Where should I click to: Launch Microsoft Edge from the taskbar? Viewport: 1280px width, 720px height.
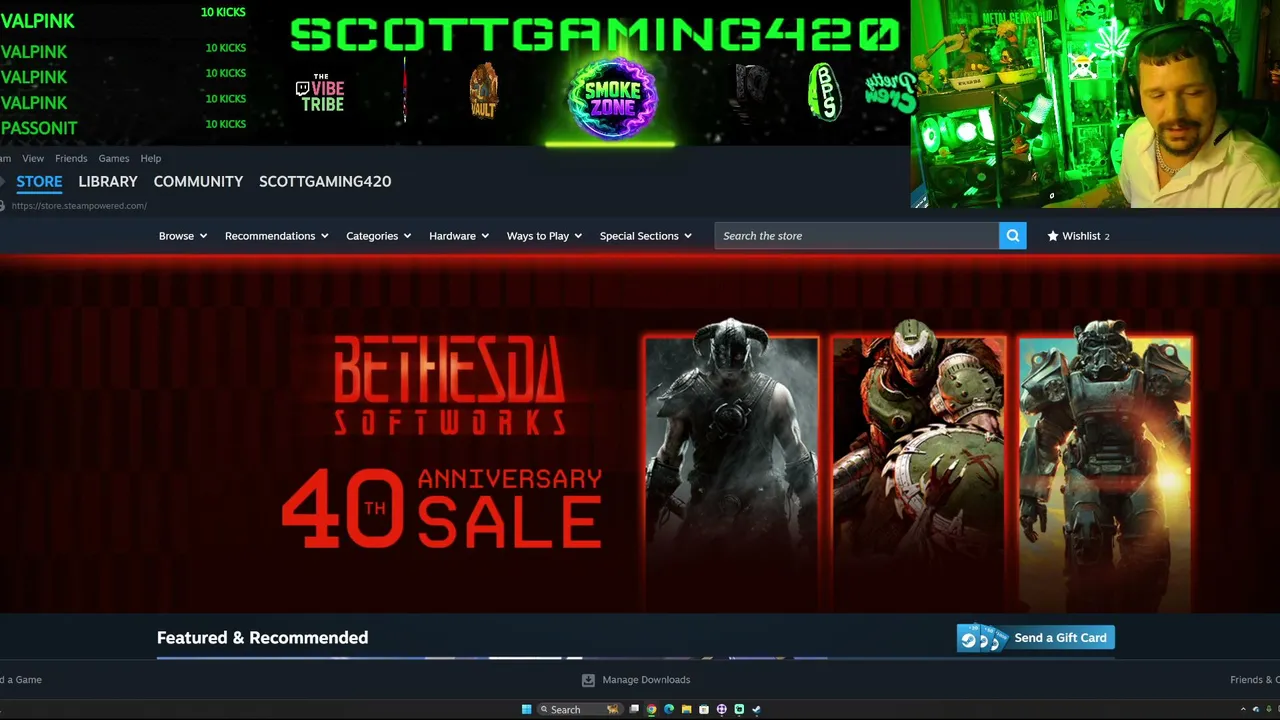[669, 709]
